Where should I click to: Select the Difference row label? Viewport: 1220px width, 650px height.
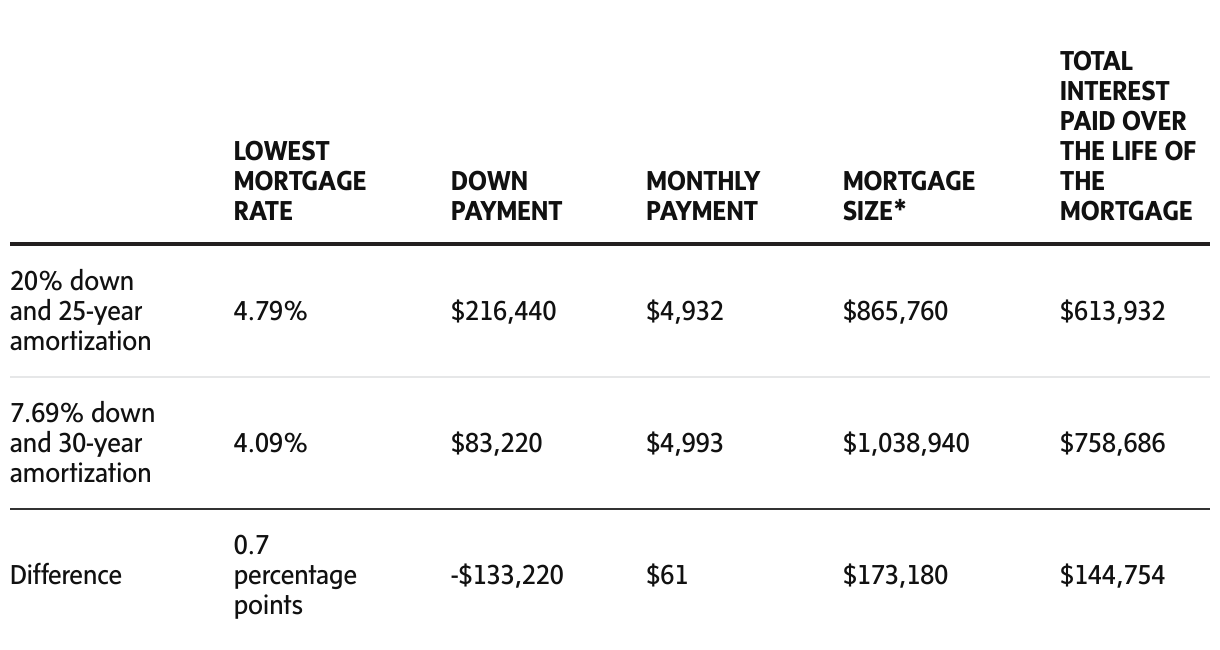coord(66,575)
